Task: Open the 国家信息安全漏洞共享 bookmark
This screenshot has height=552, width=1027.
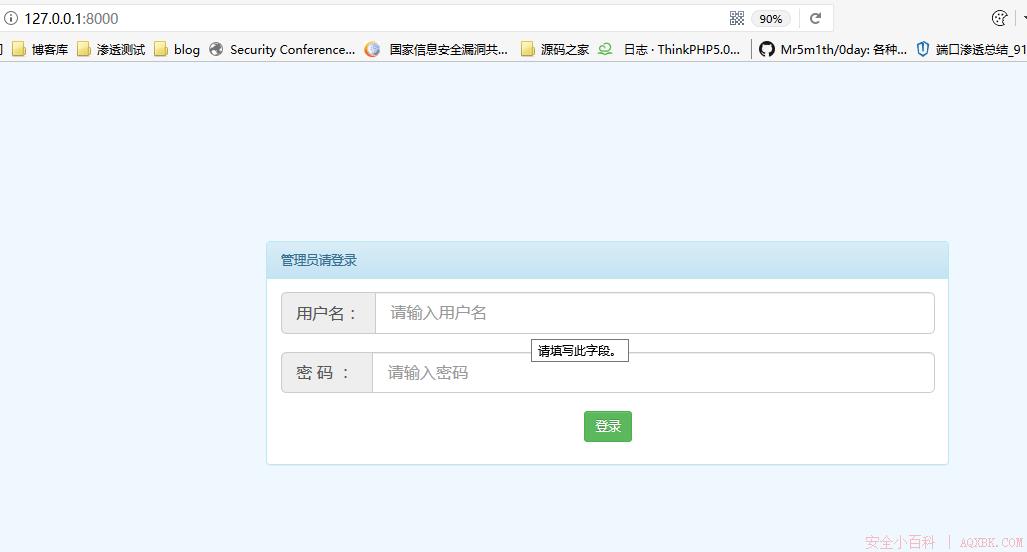Action: [437, 49]
